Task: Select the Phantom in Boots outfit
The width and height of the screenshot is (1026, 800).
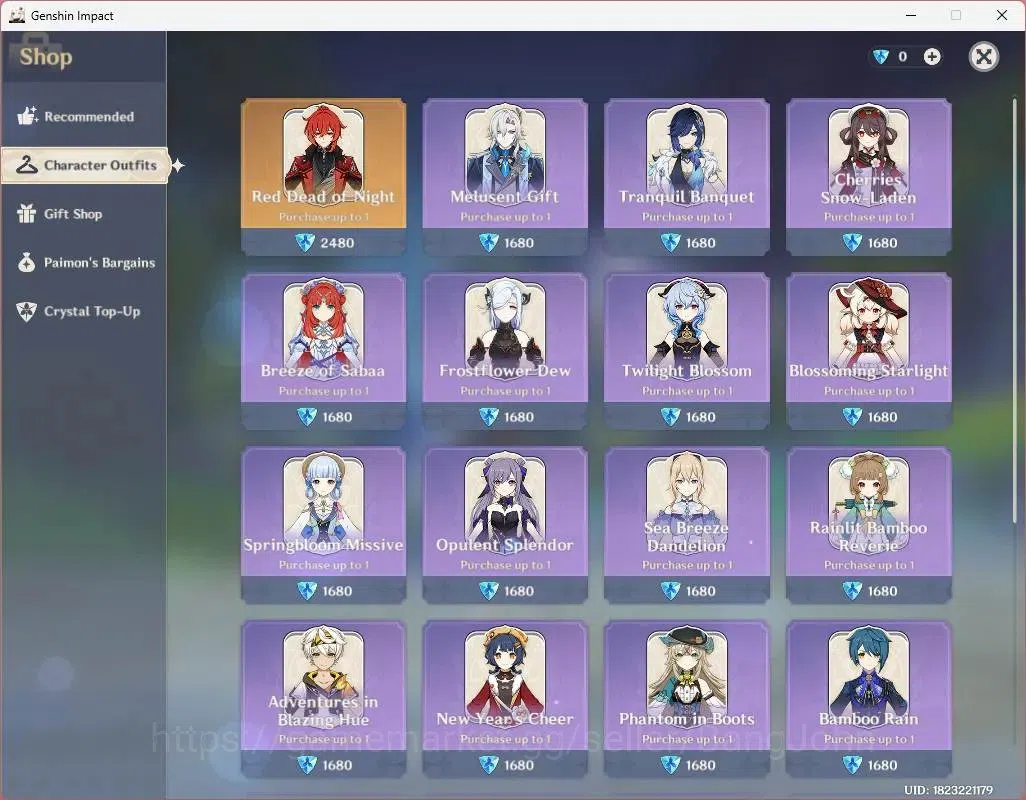Action: pyautogui.click(x=686, y=699)
